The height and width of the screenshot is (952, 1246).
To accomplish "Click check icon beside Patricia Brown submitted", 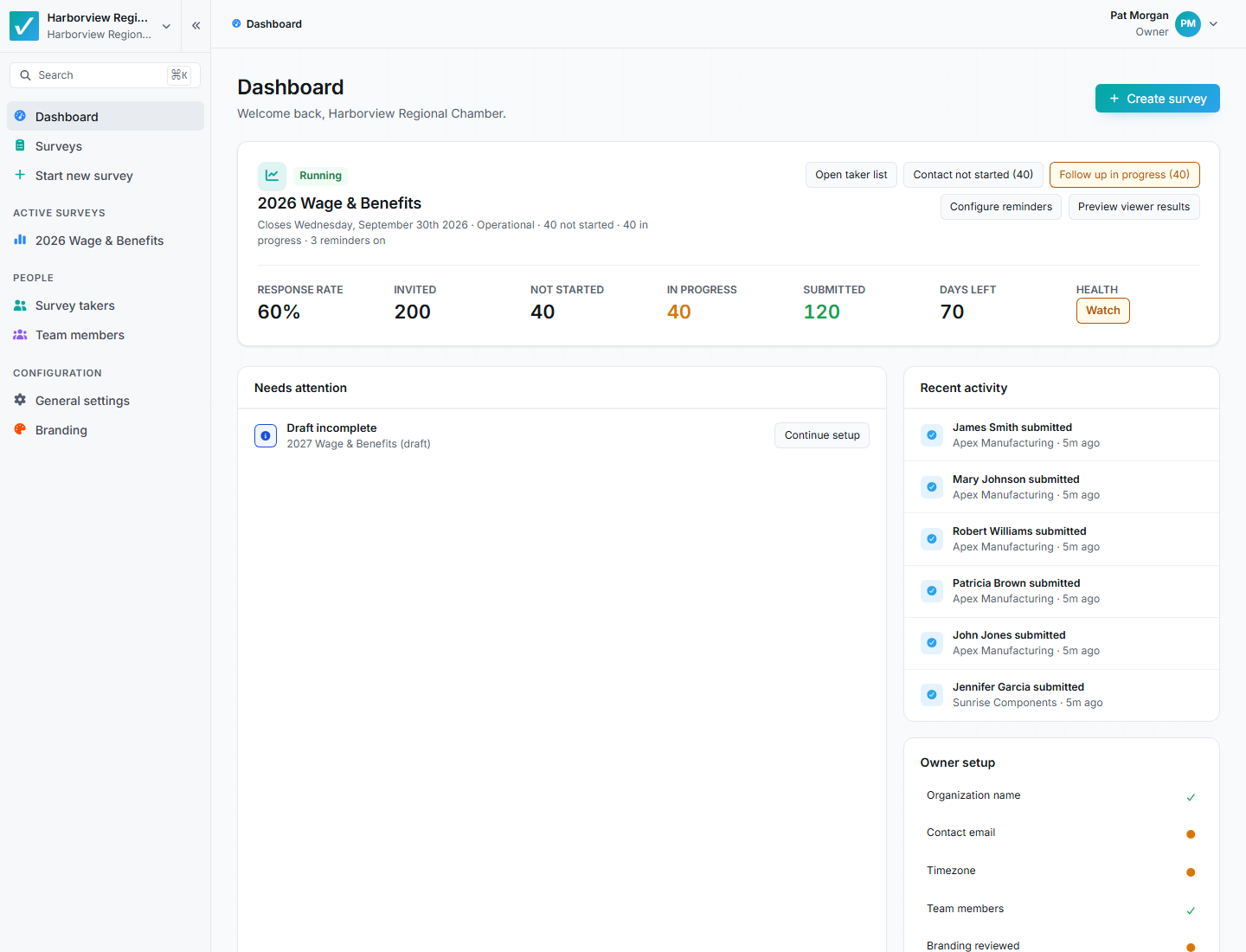I will (x=932, y=590).
